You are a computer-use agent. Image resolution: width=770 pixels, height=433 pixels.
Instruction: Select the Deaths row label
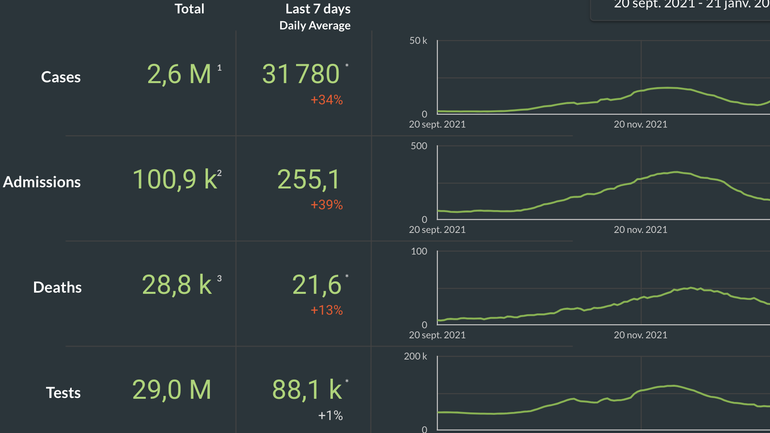point(57,287)
